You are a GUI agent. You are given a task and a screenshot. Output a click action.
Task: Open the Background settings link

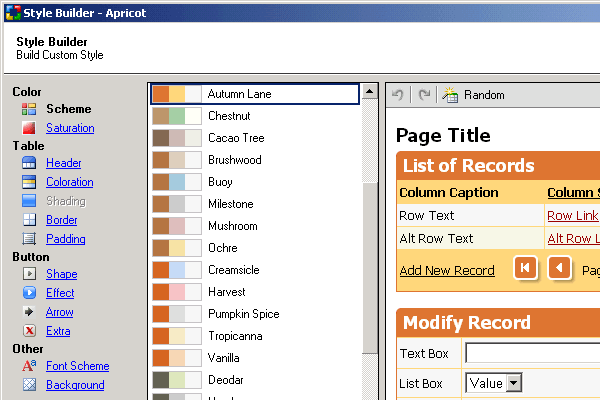coord(75,385)
